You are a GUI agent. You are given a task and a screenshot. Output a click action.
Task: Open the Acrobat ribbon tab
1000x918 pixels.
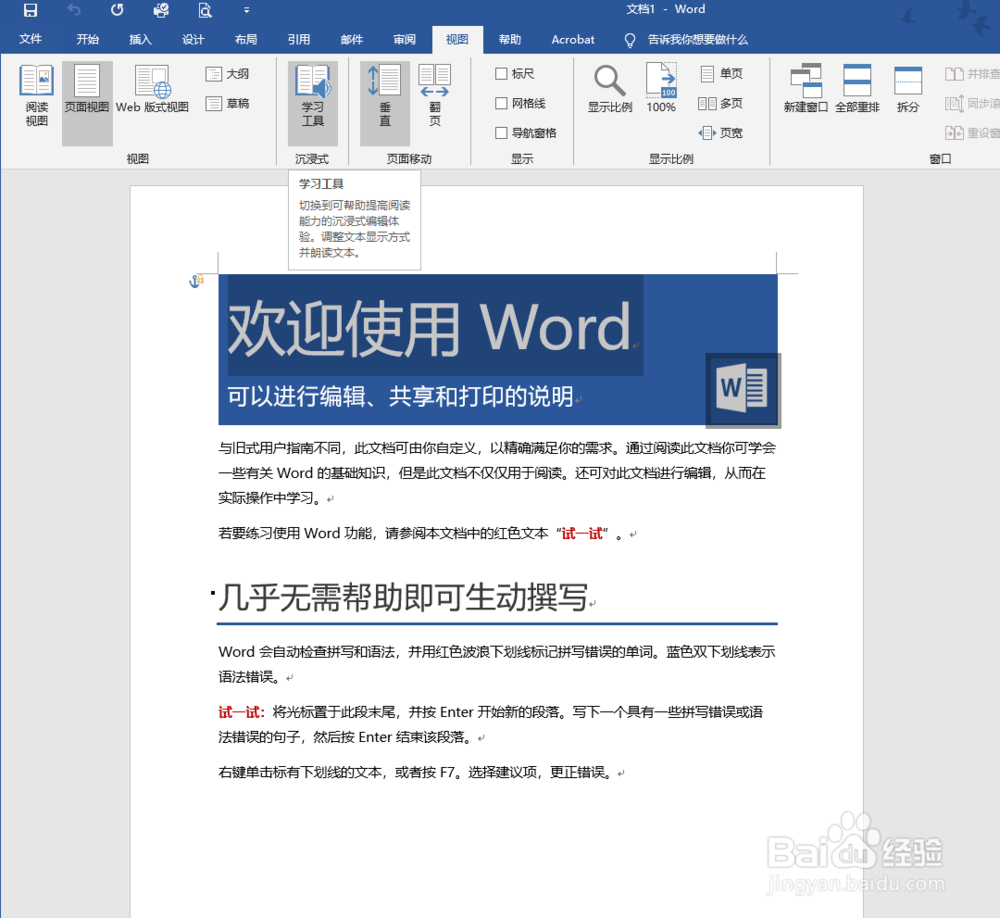[573, 40]
